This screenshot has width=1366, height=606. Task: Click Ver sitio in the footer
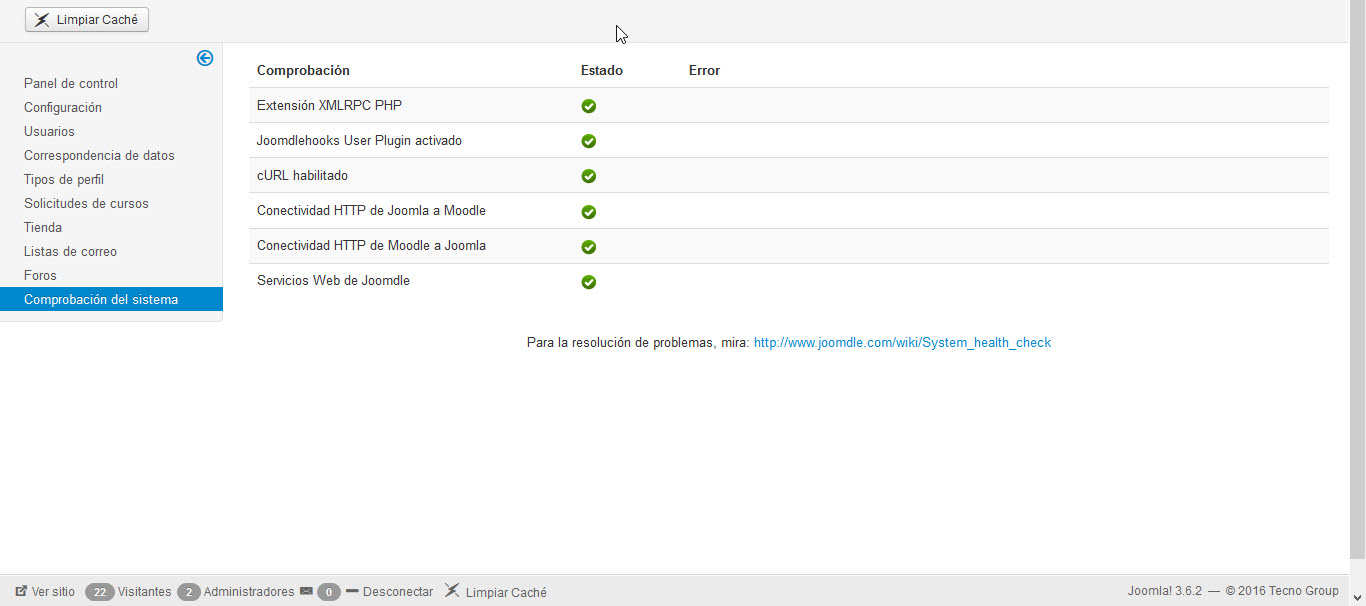(45, 592)
